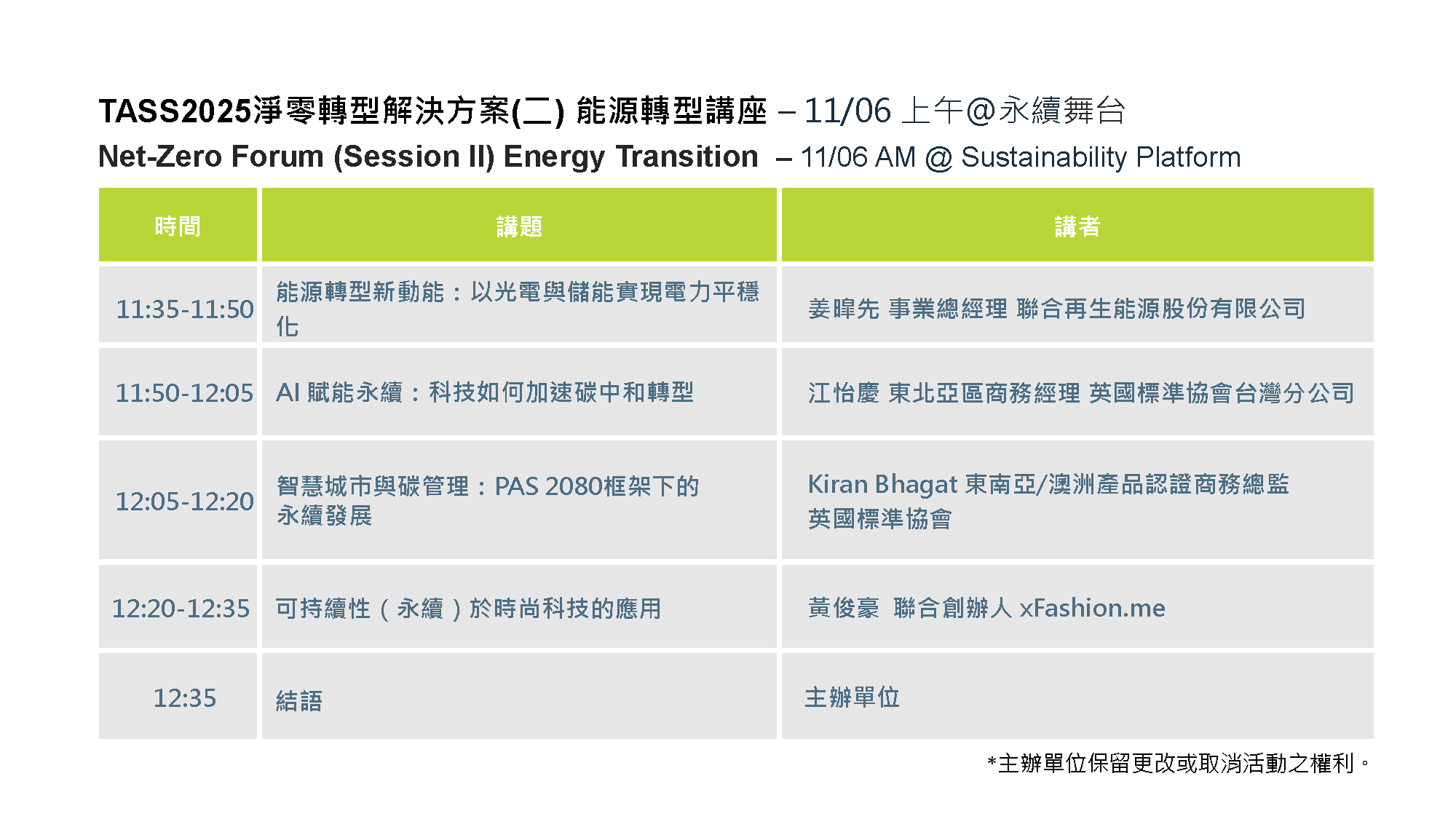Select the 12:35 closing time cell
Viewport: 1456px width, 819px height.
(184, 697)
